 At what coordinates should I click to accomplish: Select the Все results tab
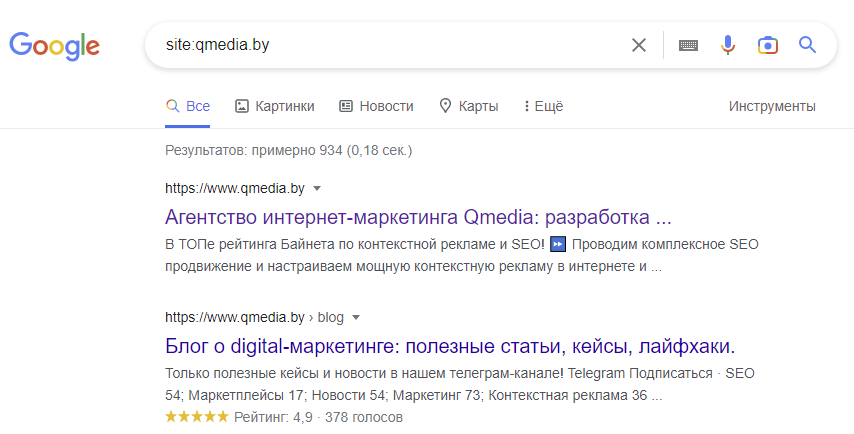click(187, 106)
